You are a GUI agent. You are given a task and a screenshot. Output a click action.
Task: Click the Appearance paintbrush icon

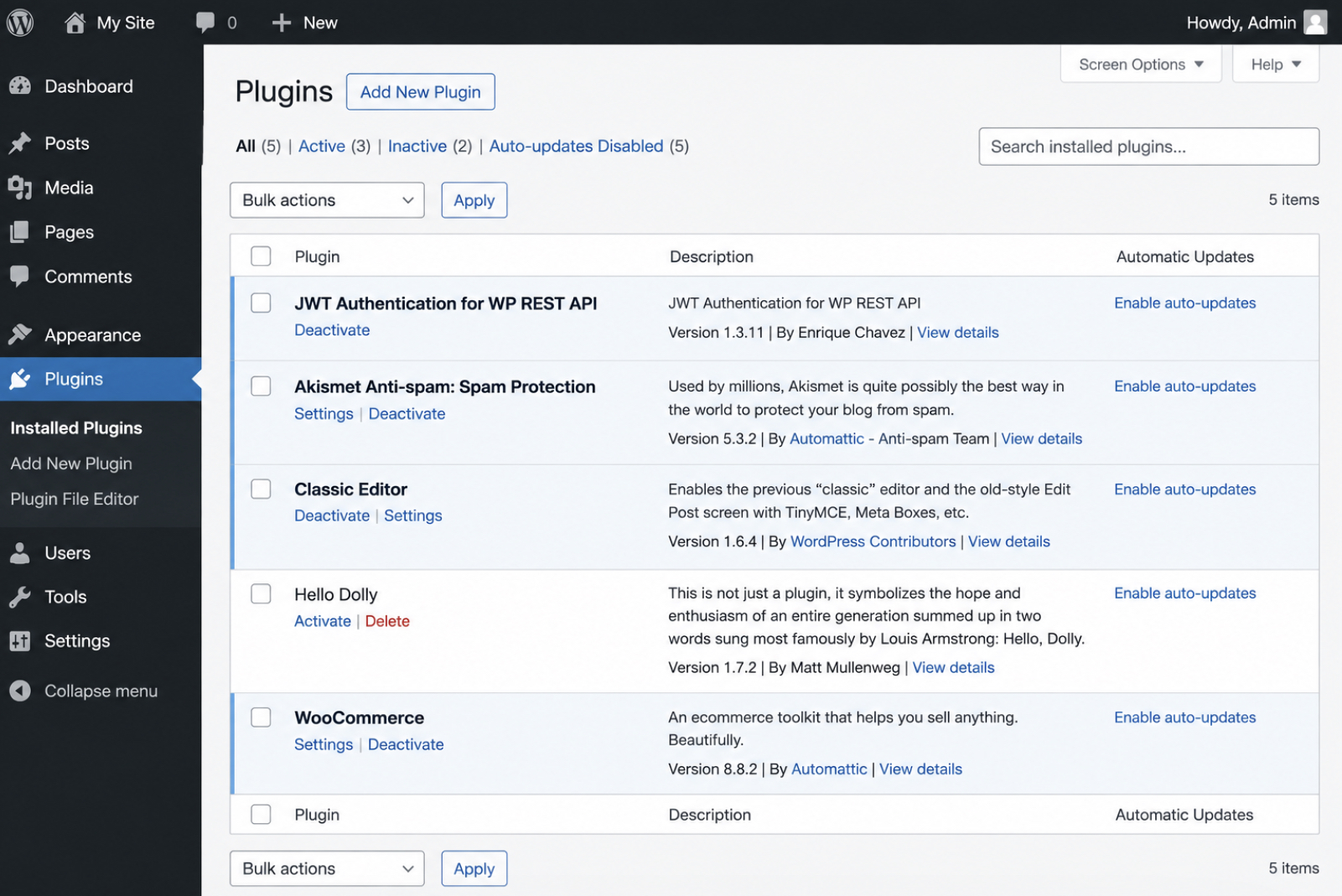pyautogui.click(x=20, y=334)
